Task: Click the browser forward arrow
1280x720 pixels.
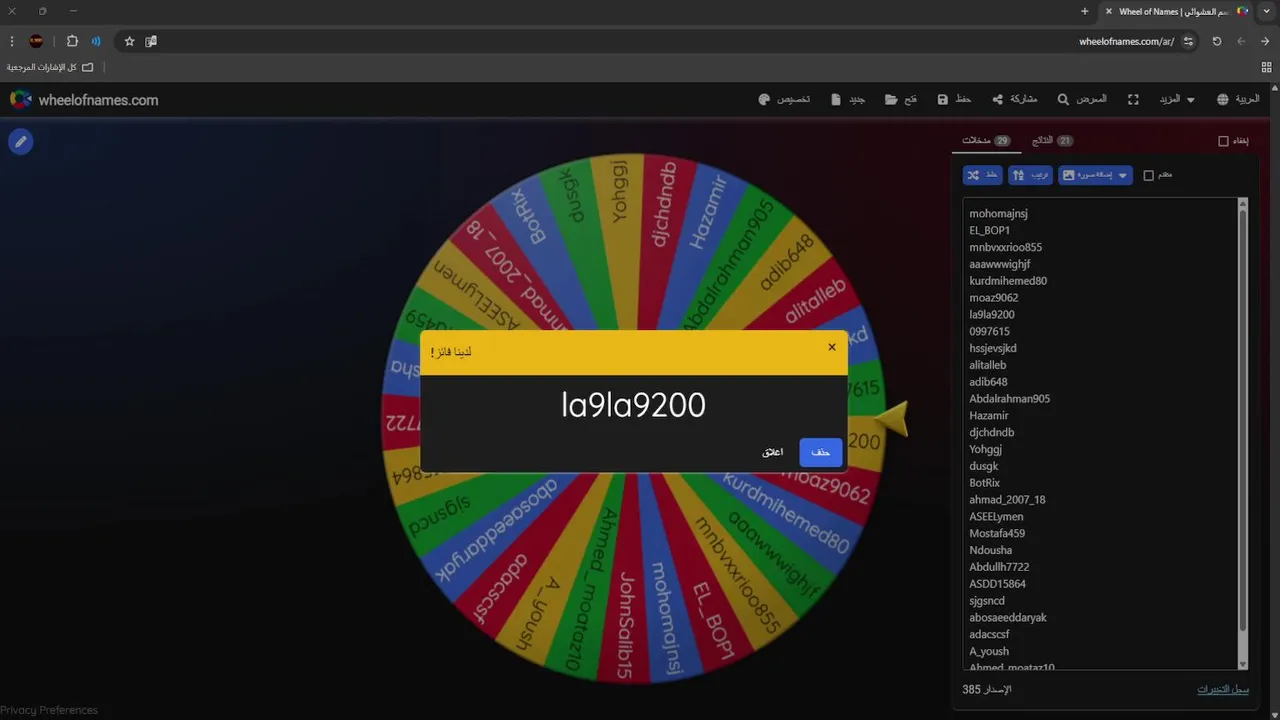Action: (1241, 41)
